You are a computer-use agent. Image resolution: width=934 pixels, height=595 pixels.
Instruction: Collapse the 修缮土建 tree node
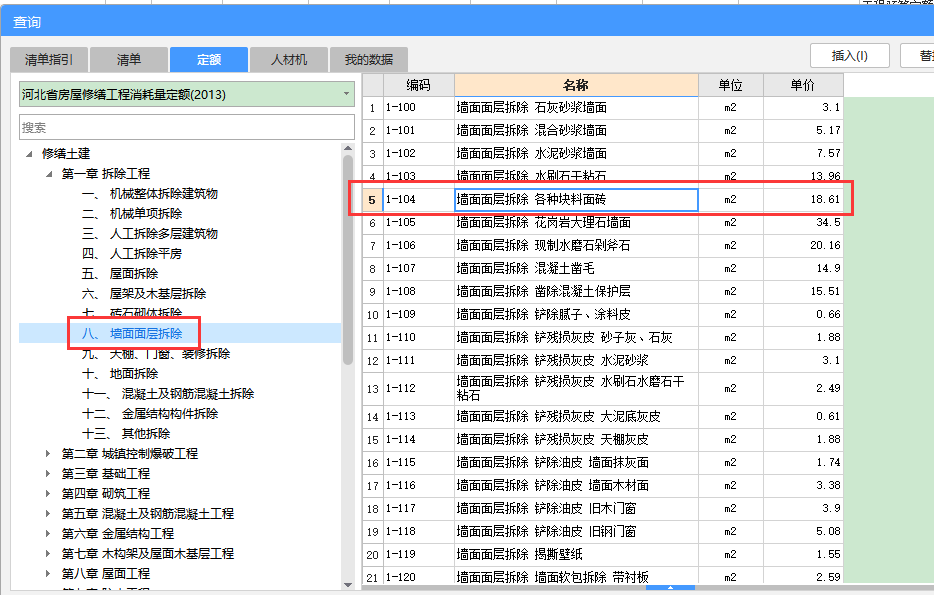tap(29, 154)
